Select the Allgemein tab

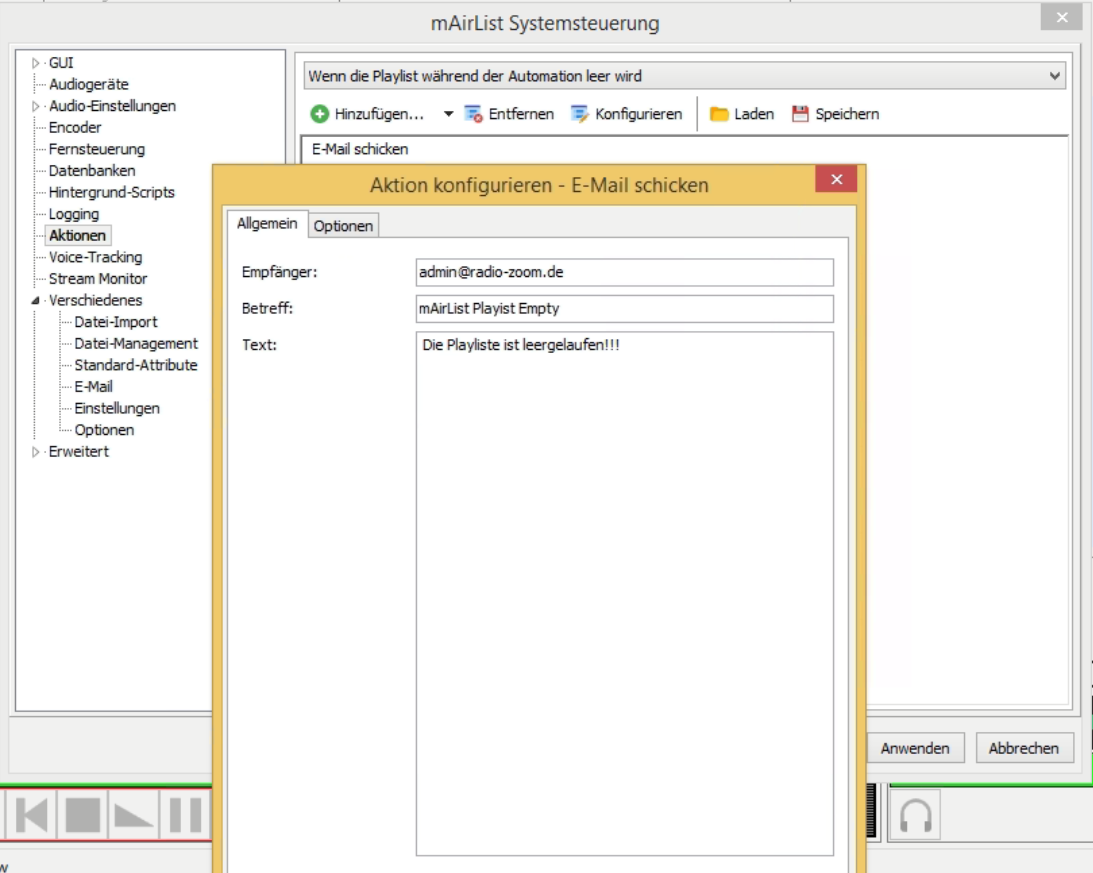coord(267,224)
